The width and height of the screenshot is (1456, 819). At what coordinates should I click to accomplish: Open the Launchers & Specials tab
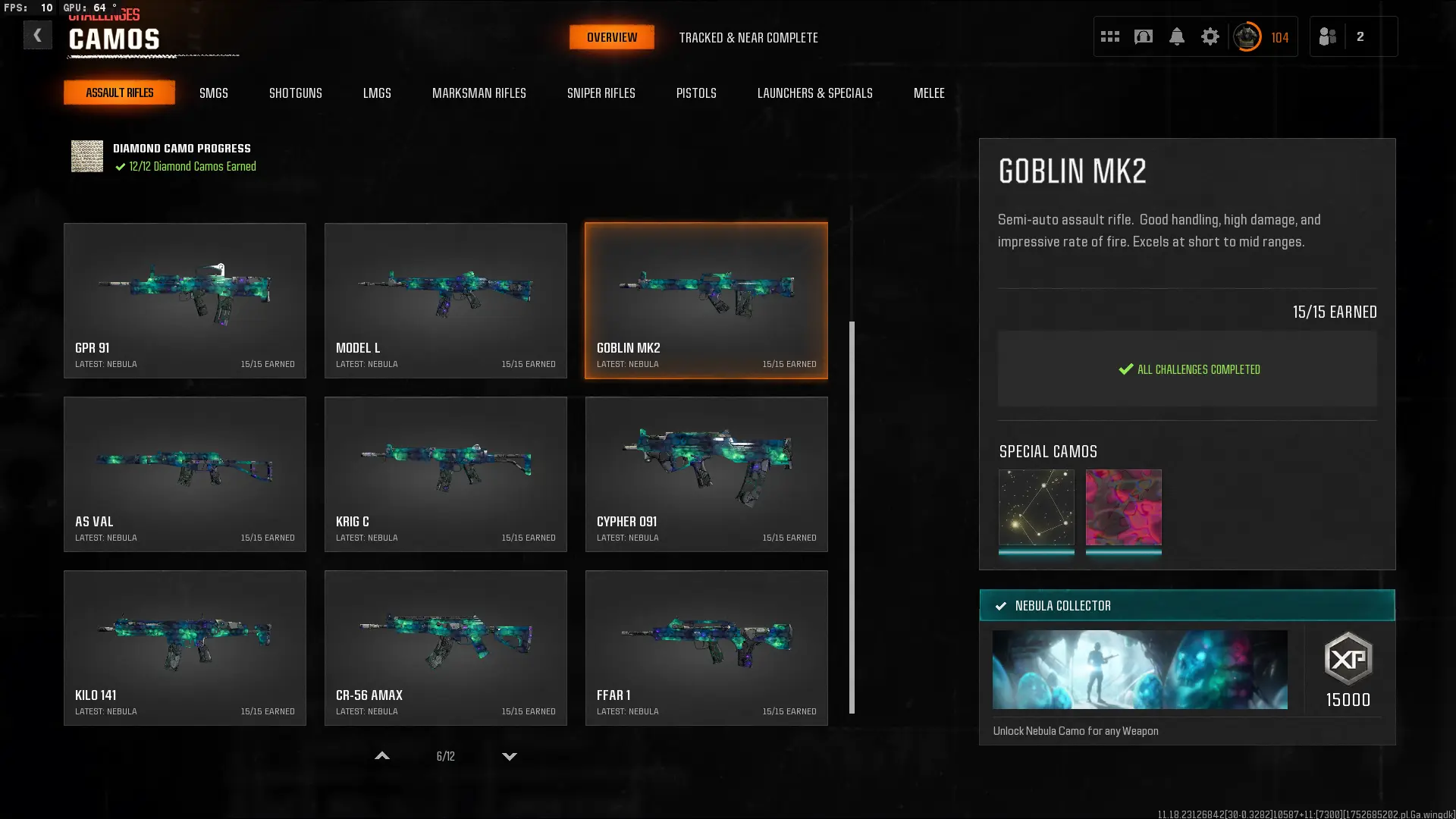[814, 93]
